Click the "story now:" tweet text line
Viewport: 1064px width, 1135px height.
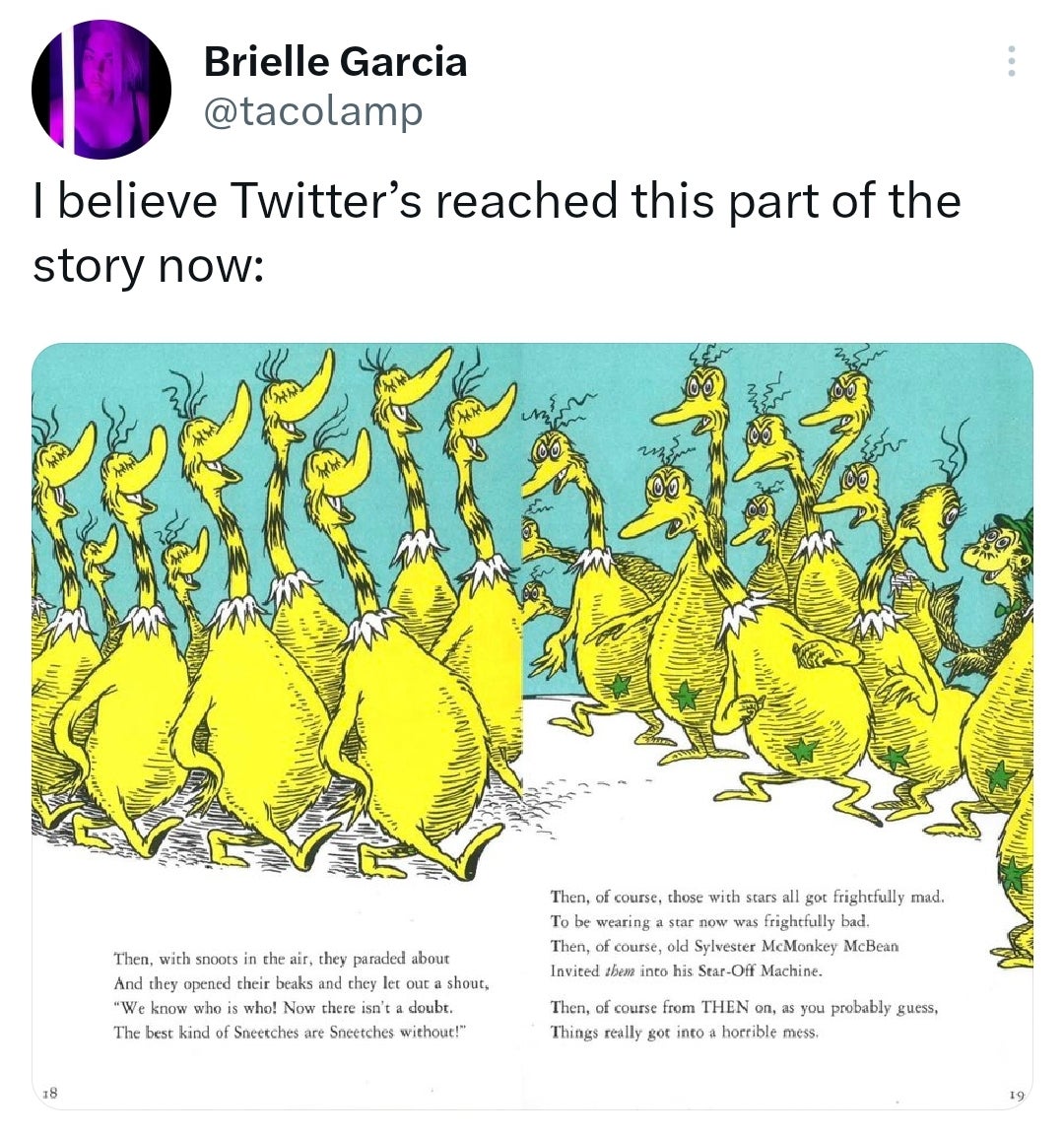149,266
